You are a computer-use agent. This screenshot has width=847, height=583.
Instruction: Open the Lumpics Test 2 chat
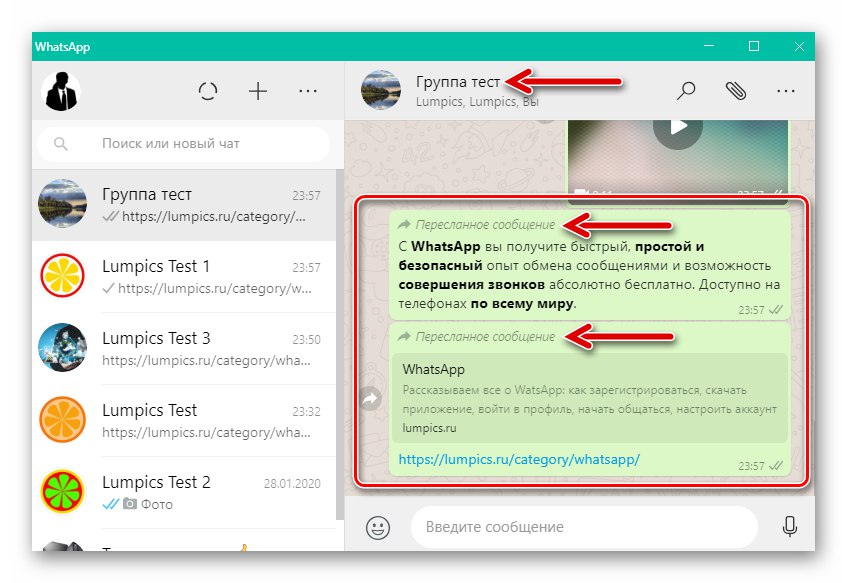184,492
